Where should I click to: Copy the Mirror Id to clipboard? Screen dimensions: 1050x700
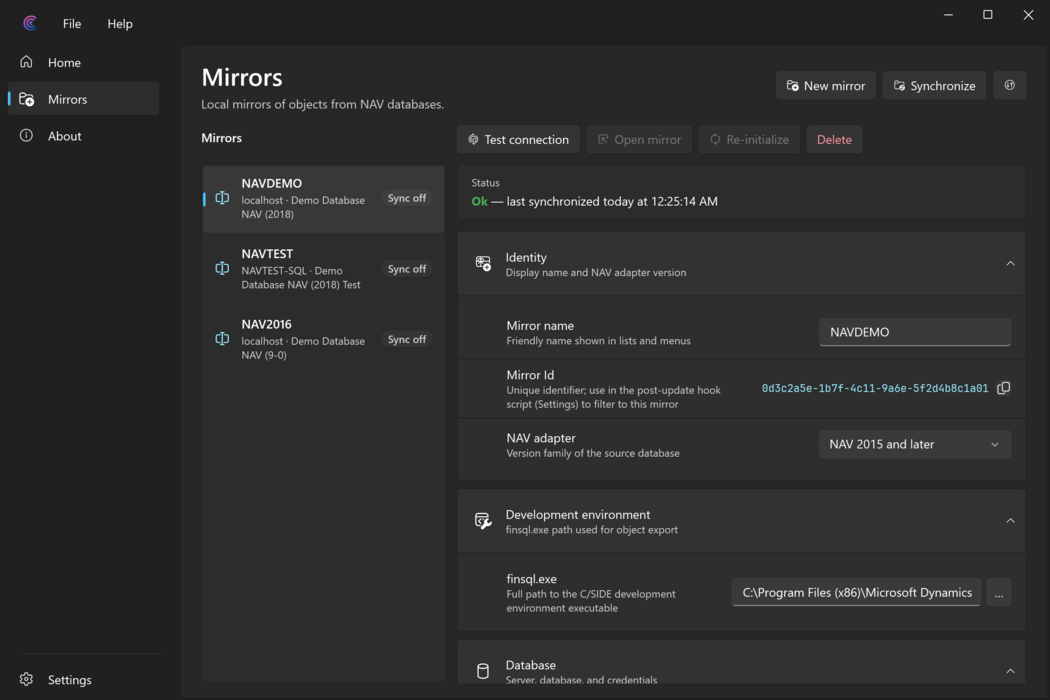1003,389
